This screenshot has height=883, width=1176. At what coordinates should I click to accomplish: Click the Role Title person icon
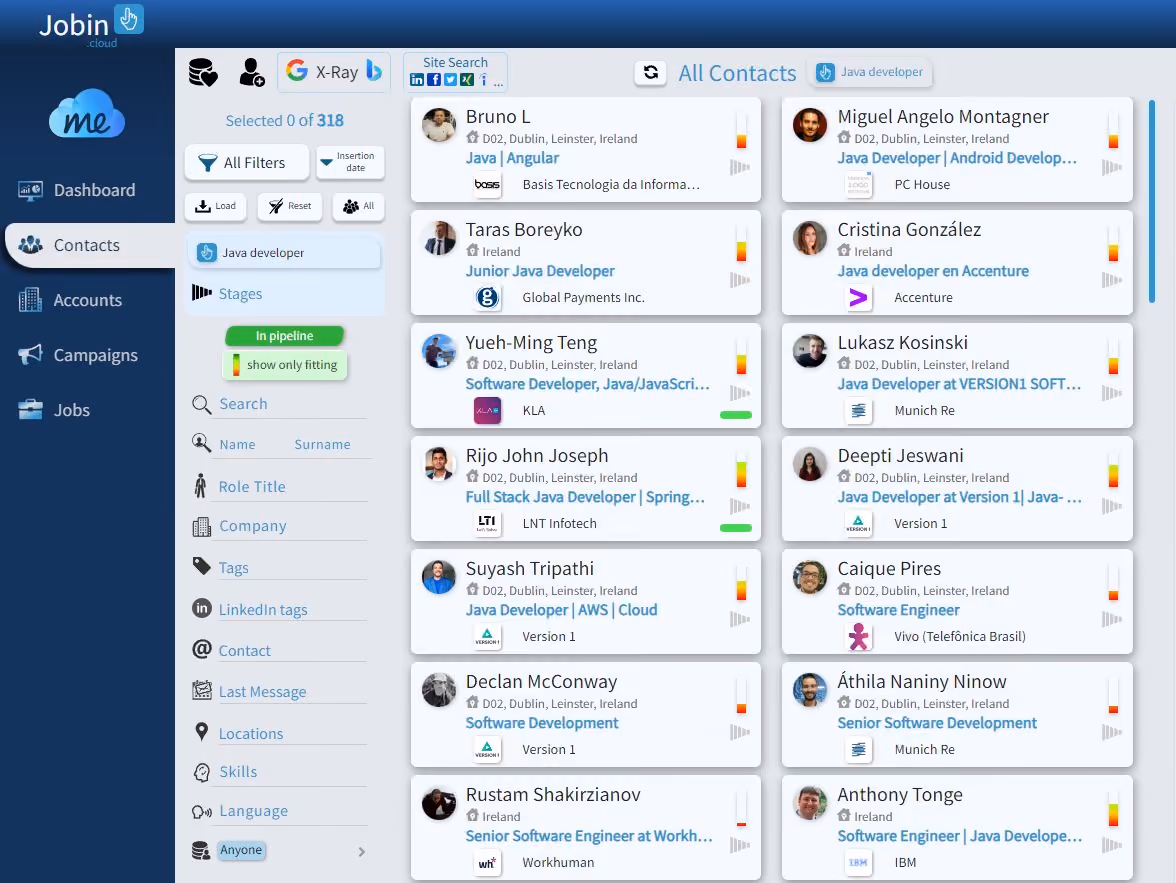(x=200, y=486)
